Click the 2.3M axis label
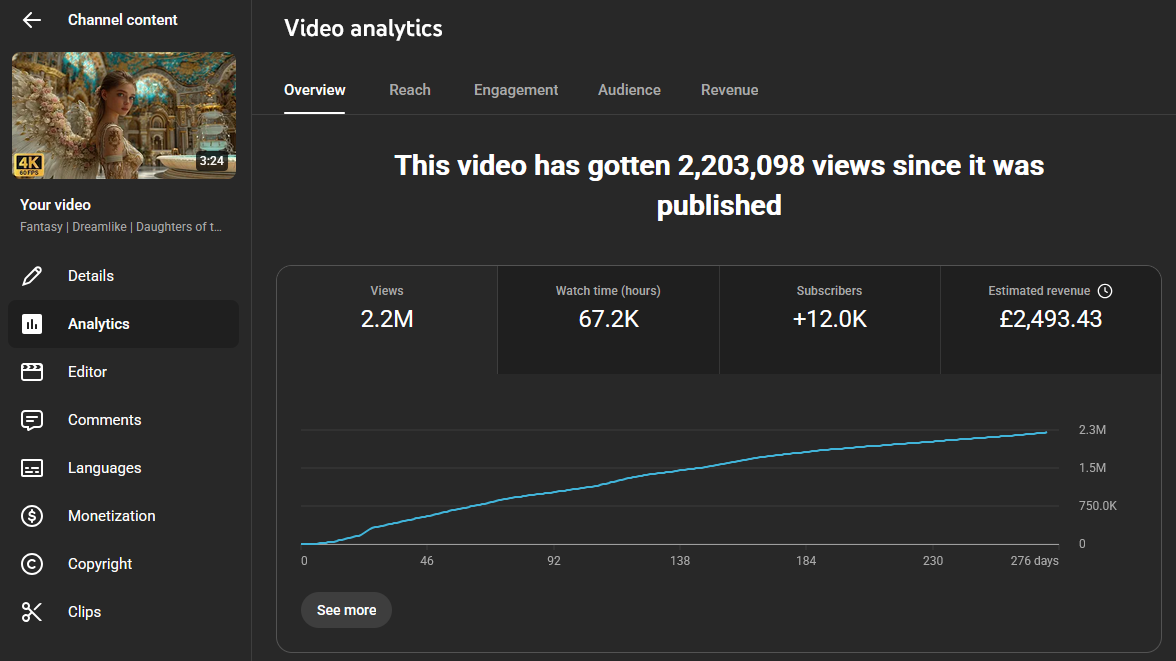This screenshot has height=661, width=1176. click(x=1092, y=430)
